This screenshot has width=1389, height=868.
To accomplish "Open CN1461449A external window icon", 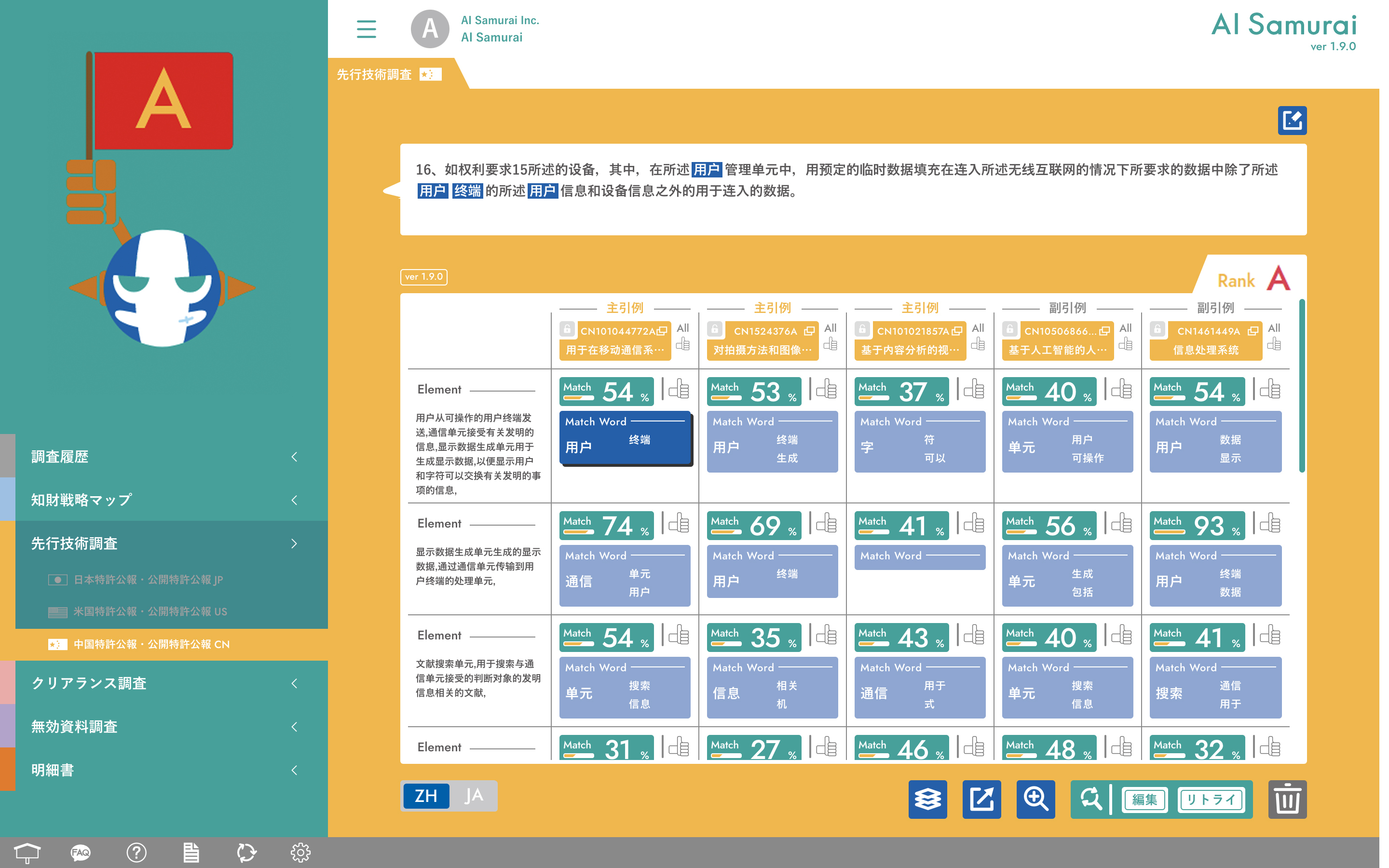I will pos(1253,331).
